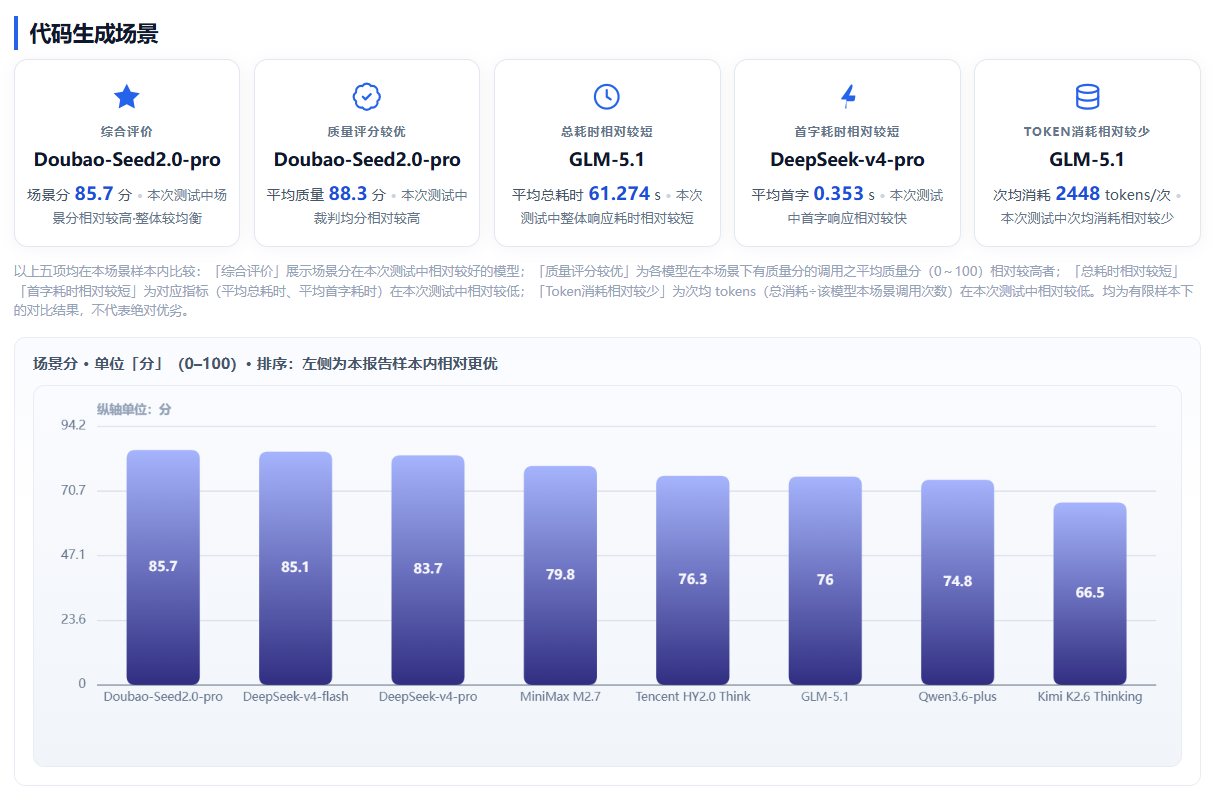
Task: Click the MiniMax M2.7 x-axis label
Action: [x=560, y=697]
